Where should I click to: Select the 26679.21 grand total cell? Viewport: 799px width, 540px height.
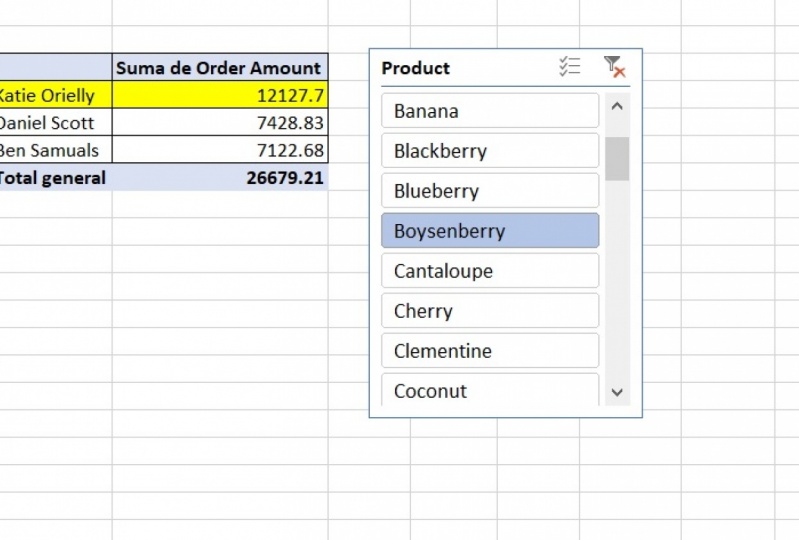point(220,177)
